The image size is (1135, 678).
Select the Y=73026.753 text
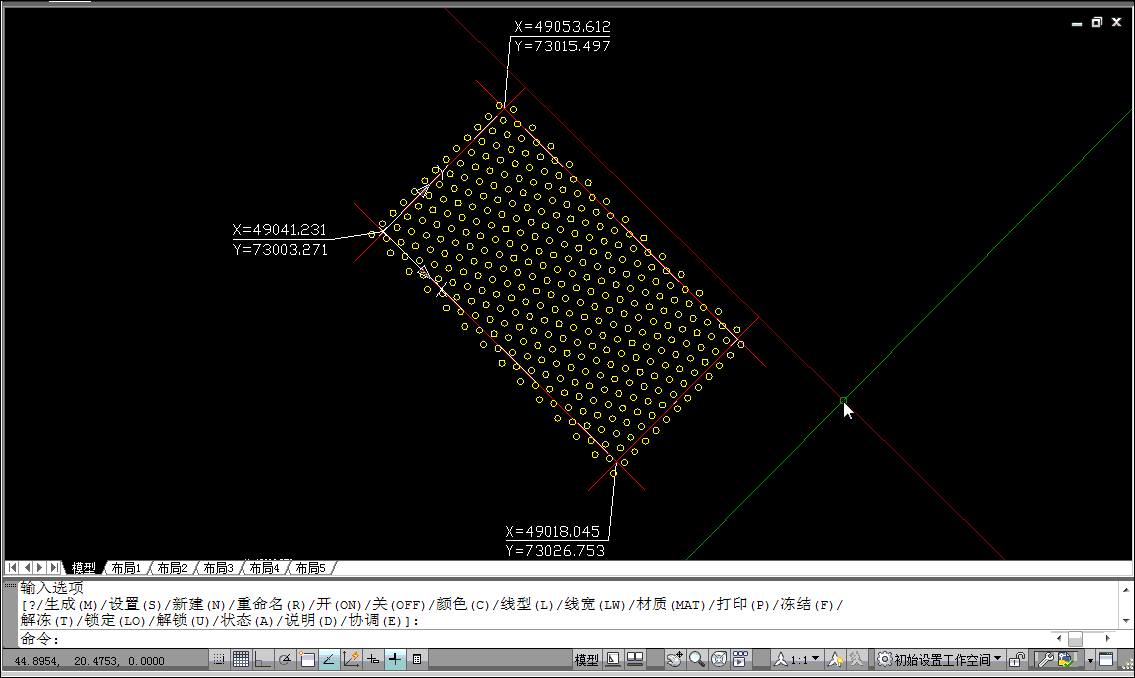pyautogui.click(x=555, y=551)
